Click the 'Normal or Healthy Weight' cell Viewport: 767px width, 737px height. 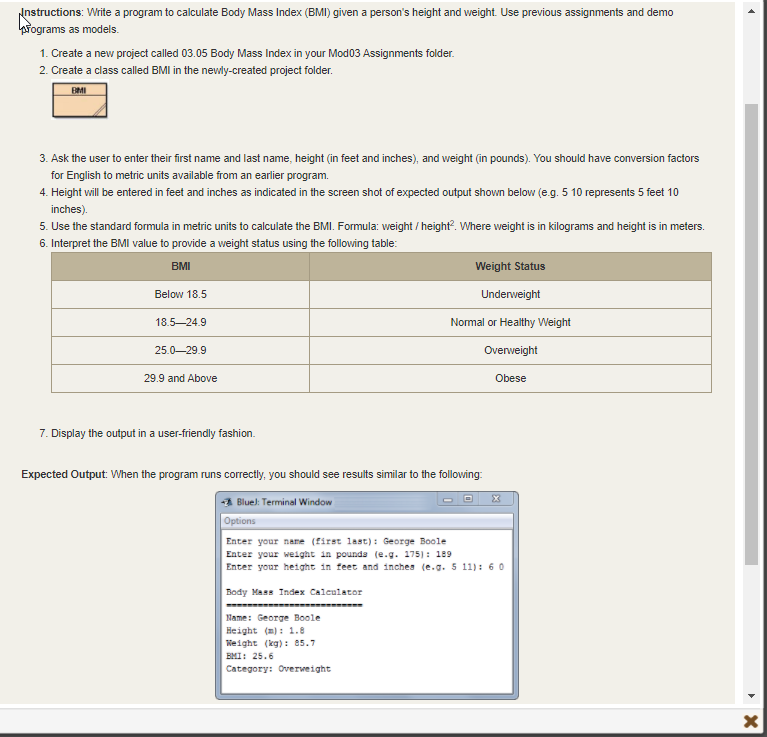[x=510, y=322]
